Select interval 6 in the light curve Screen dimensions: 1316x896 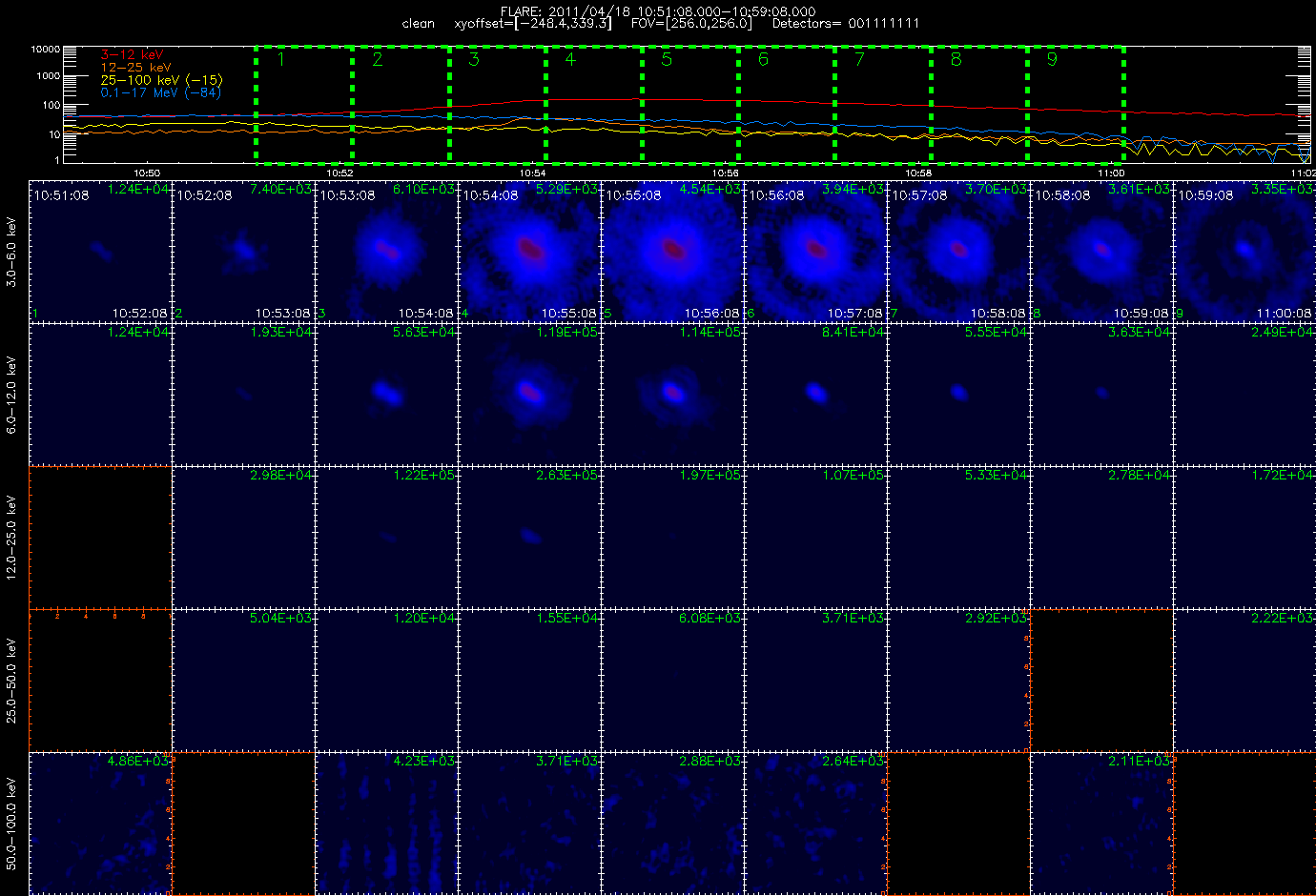coord(786,103)
